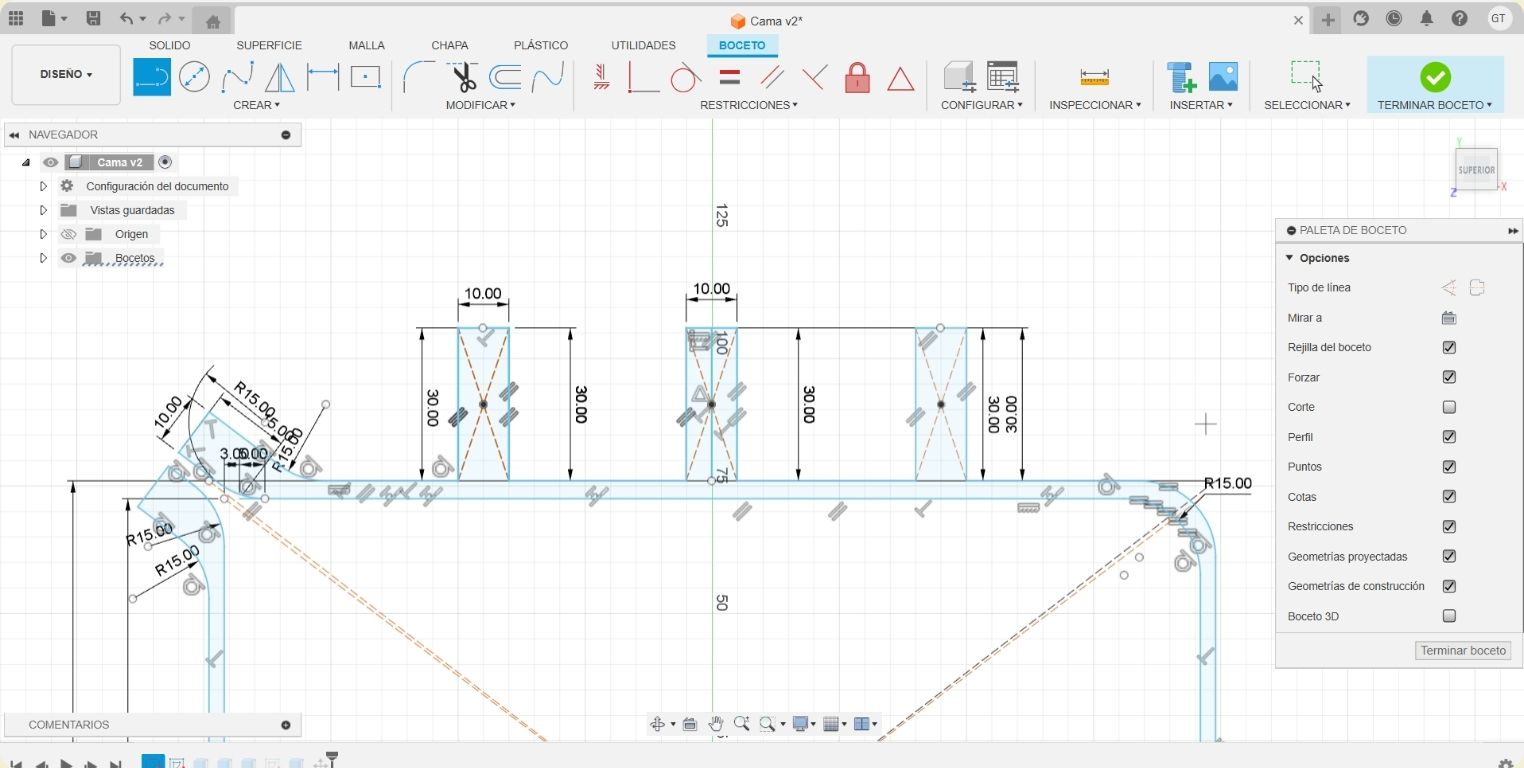The height and width of the screenshot is (768, 1524).
Task: Select the Offset tool
Action: pos(506,77)
